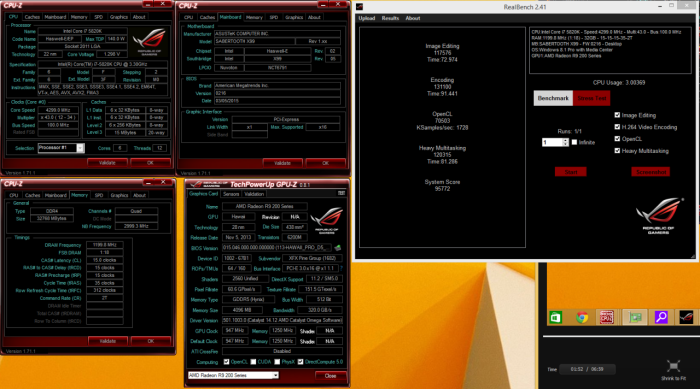Open SPD tab in CPU-Z Mainboard window
The width and height of the screenshot is (700, 389).
coord(274,17)
